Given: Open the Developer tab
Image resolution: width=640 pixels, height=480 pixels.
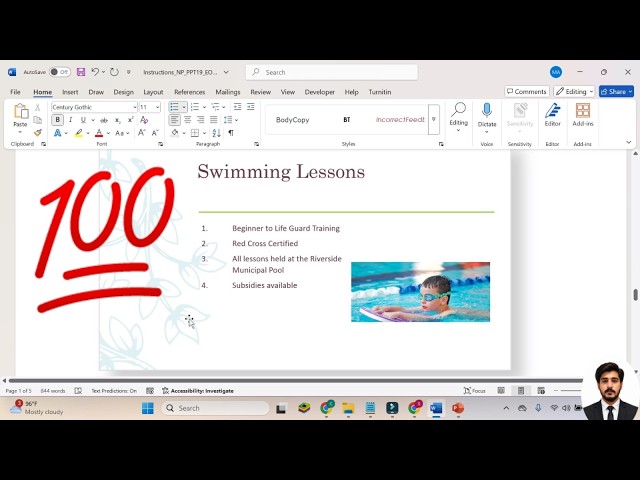Looking at the screenshot, I should point(320,92).
